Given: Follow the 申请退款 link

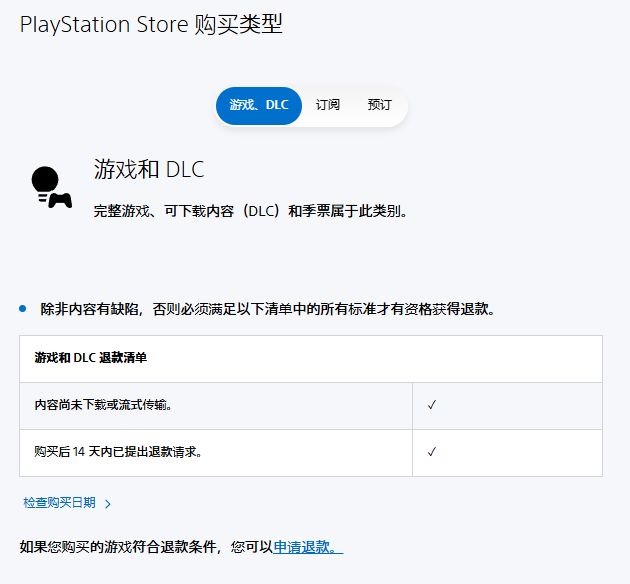Looking at the screenshot, I should pos(307,547).
